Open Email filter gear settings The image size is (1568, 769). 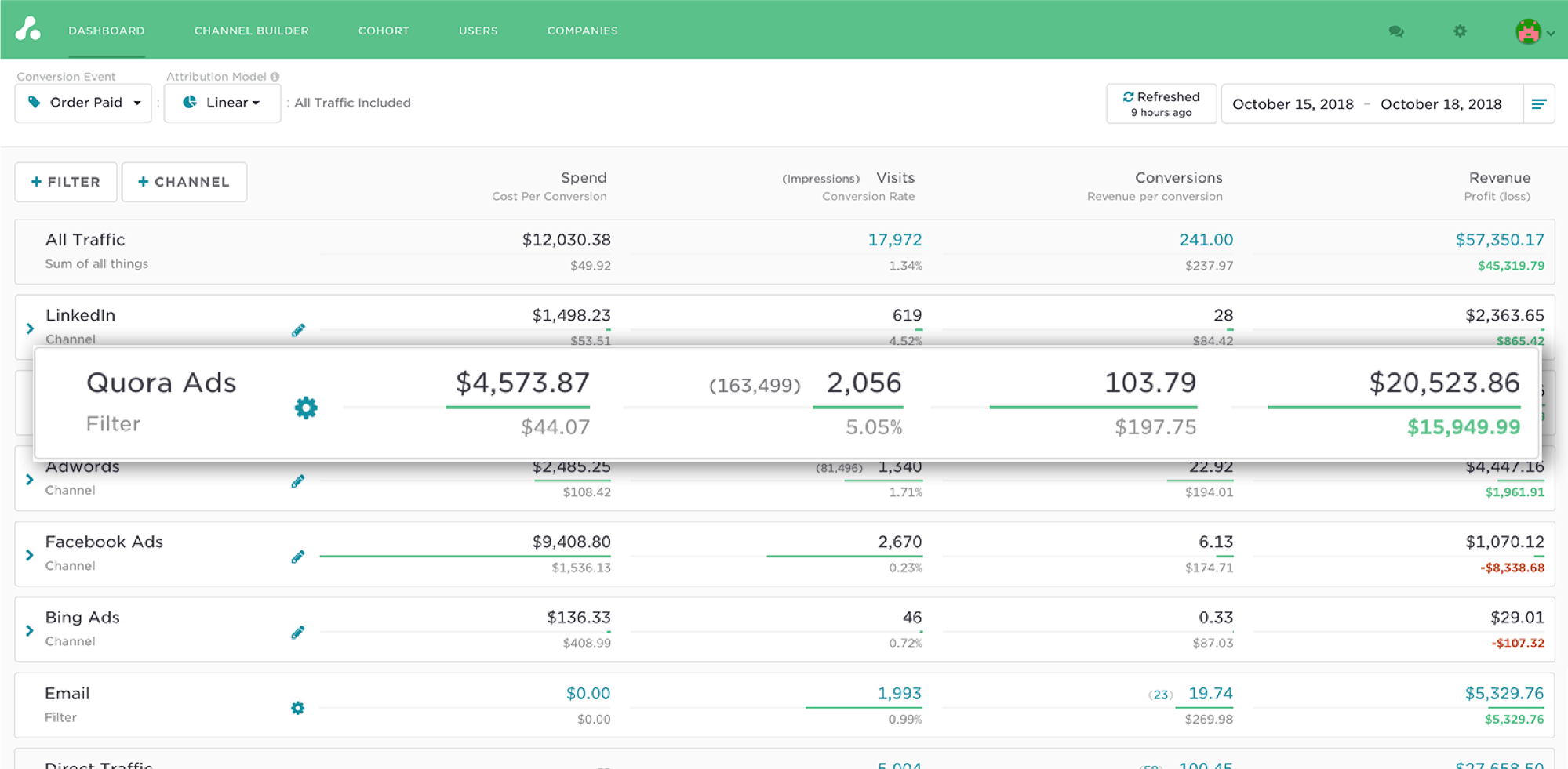tap(298, 708)
